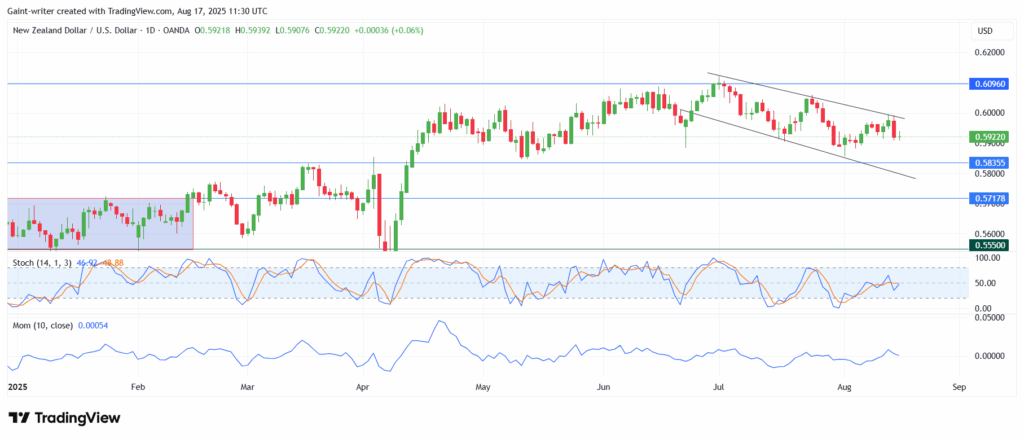The width and height of the screenshot is (1024, 439).
Task: Click the 50.00 stochastic scale label
Action: tap(984, 283)
